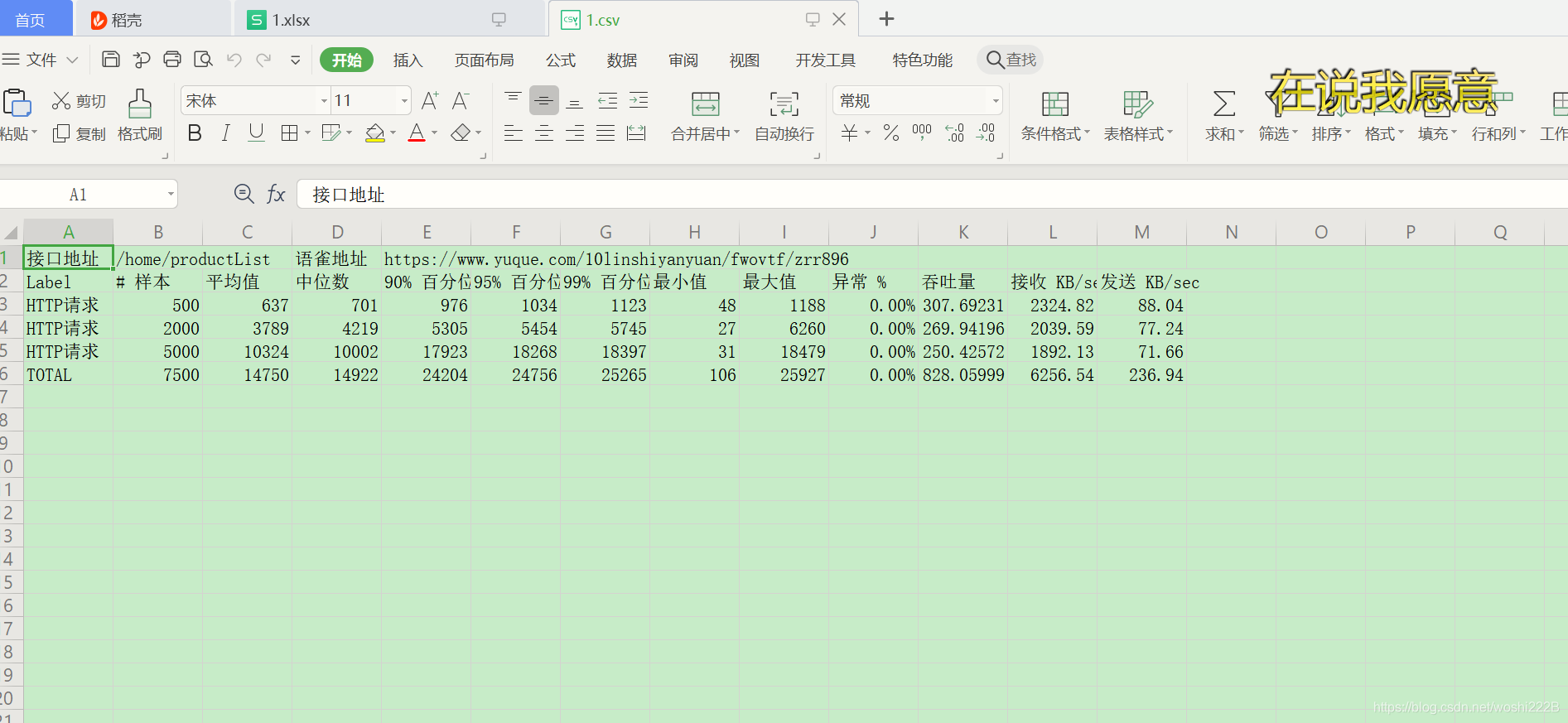Viewport: 1568px width, 723px height.
Task: Open the Page Layout (页面布局) tab
Action: (484, 60)
